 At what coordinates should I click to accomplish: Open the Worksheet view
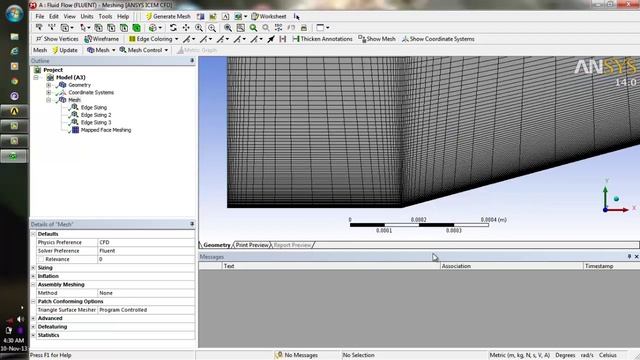click(x=269, y=16)
